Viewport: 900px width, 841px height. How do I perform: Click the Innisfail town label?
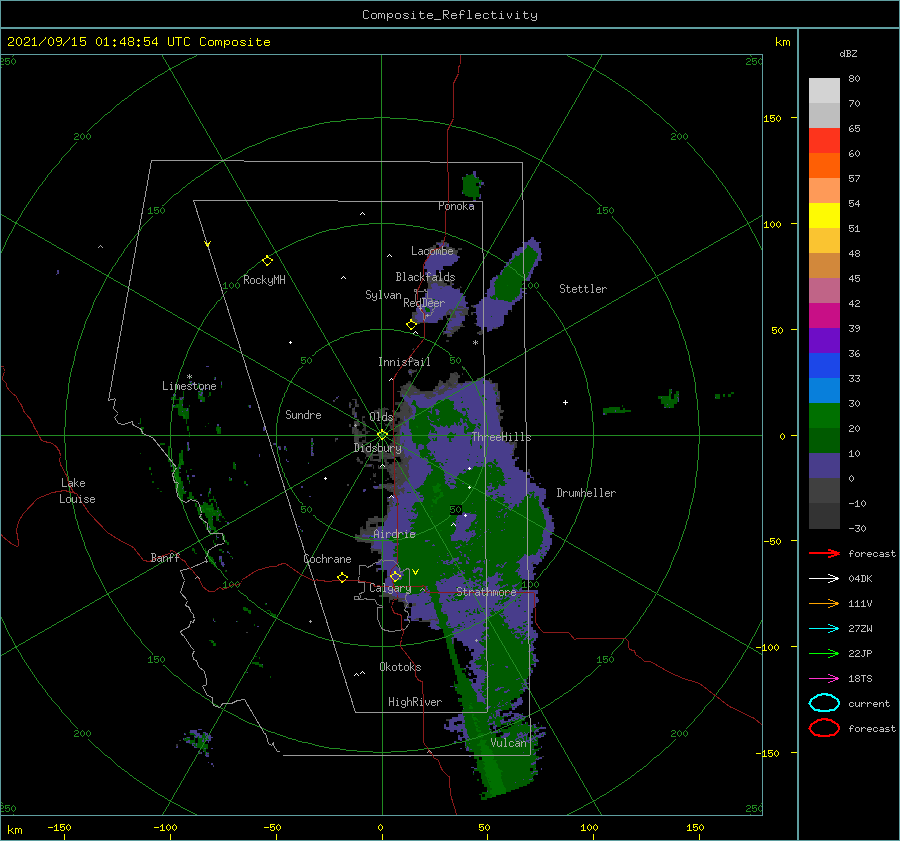[404, 362]
